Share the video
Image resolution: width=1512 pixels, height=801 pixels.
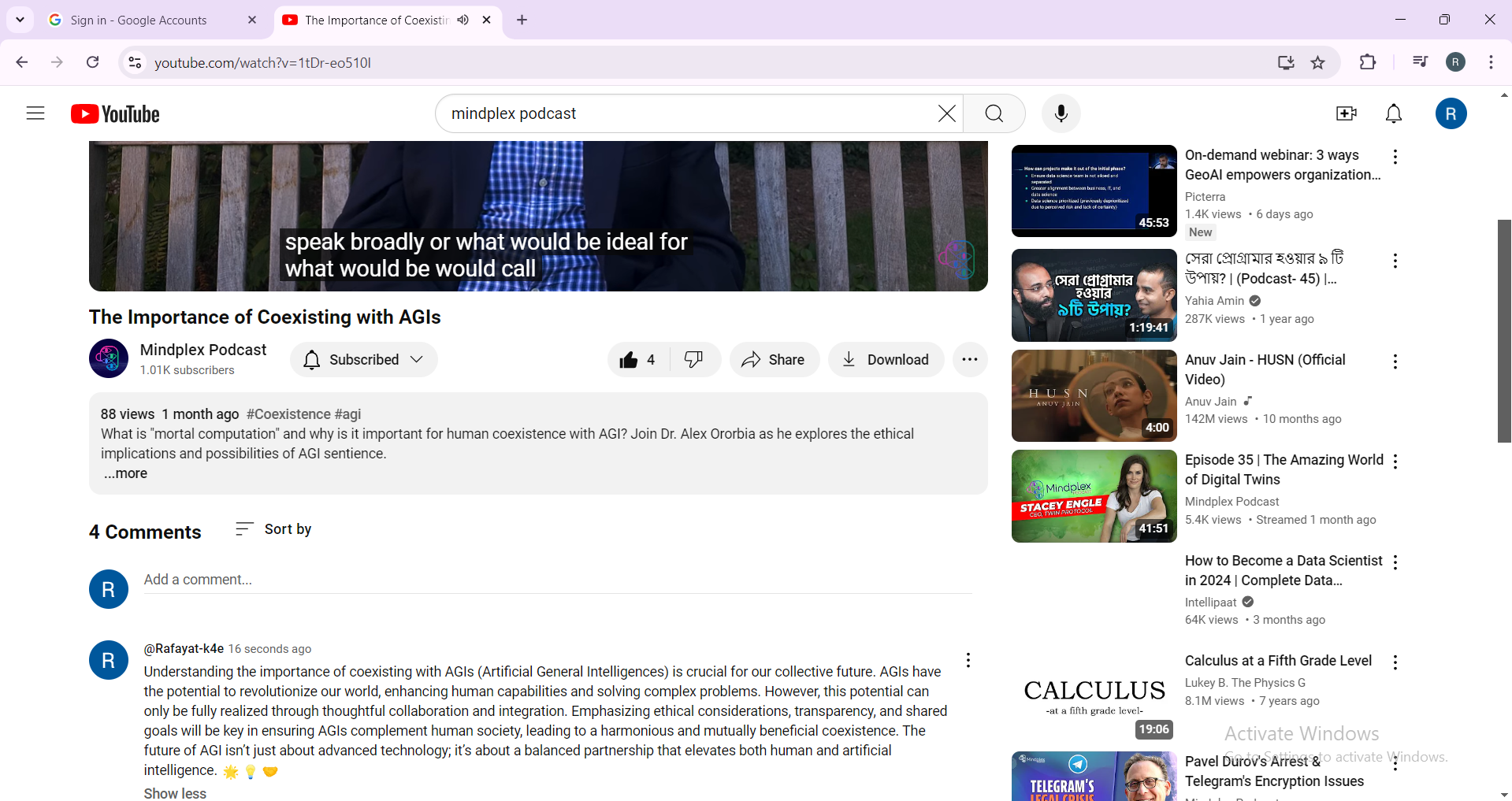775,360
